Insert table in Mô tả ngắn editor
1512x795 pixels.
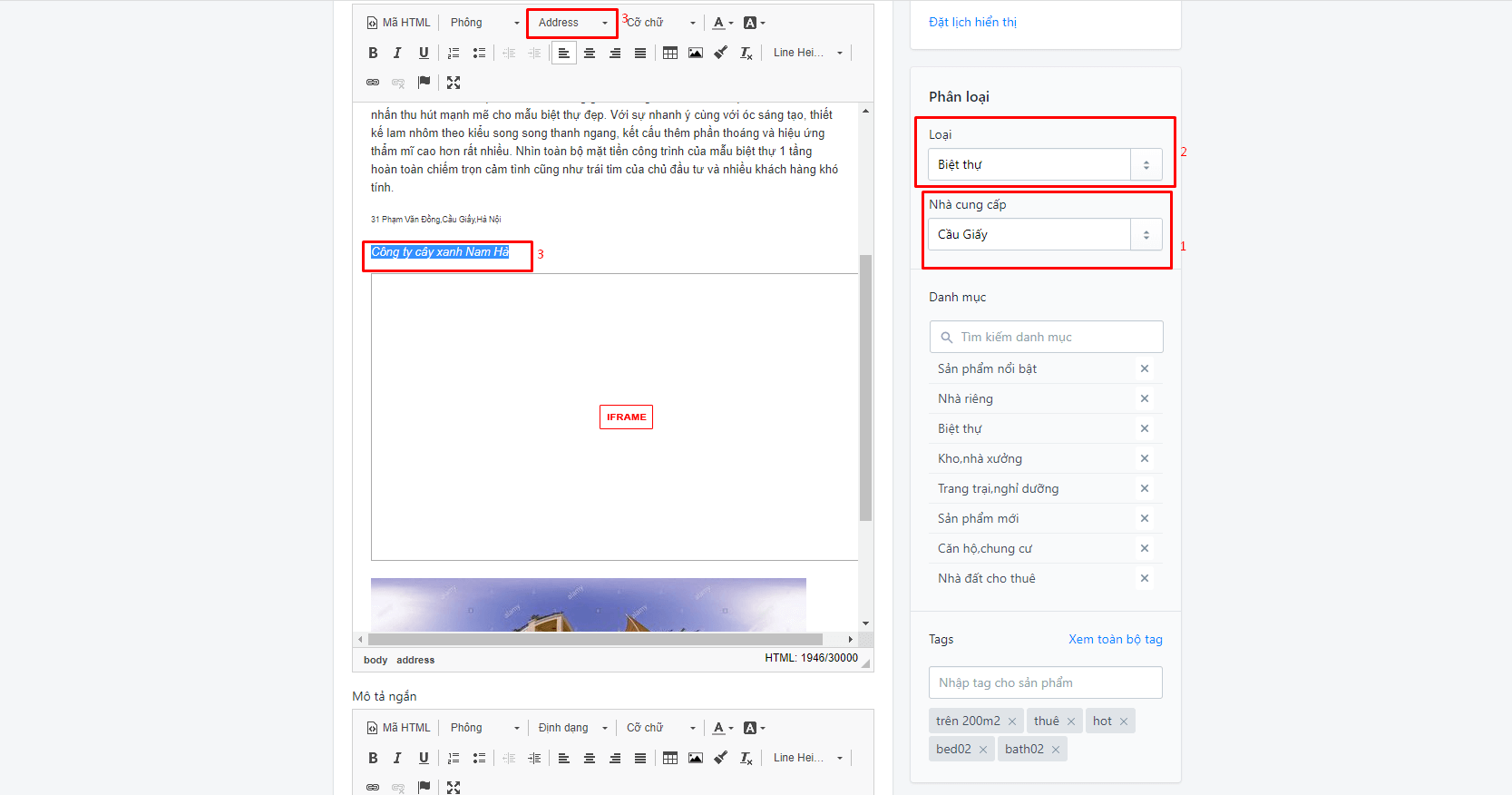pos(670,758)
